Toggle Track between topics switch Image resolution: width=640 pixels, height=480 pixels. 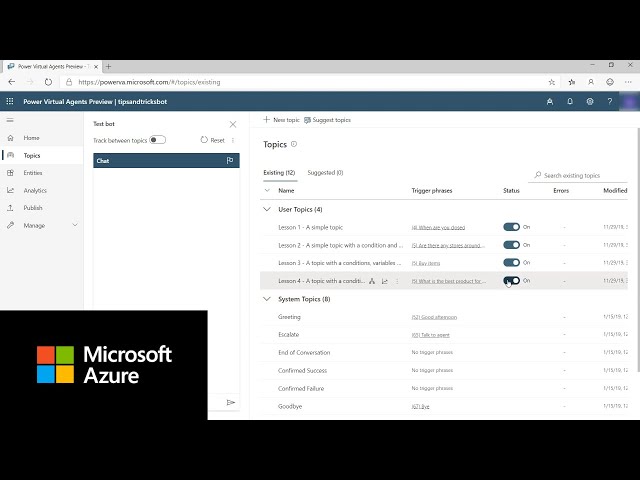(158, 140)
